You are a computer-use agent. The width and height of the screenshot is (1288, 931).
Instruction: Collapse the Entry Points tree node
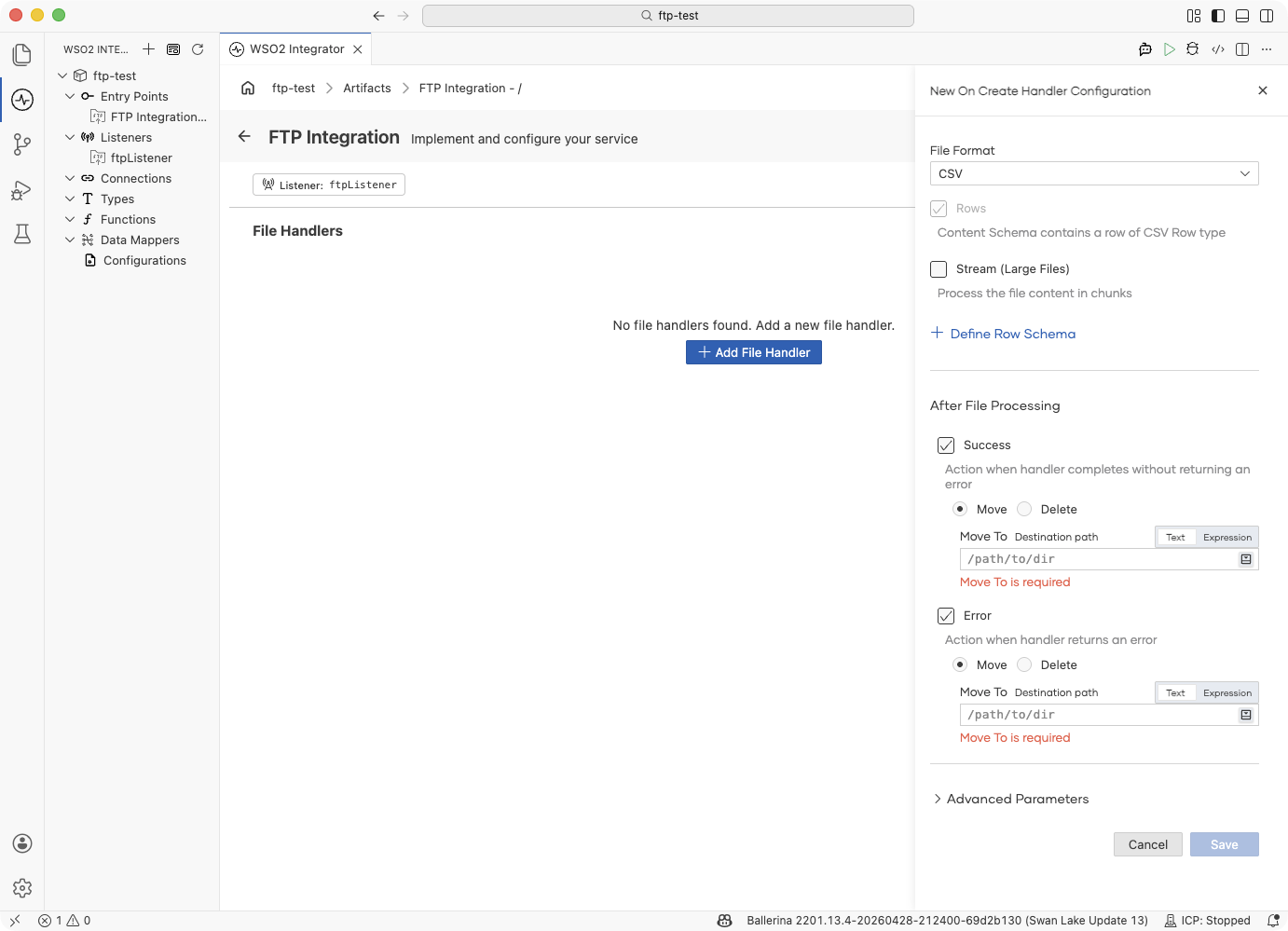(x=70, y=96)
